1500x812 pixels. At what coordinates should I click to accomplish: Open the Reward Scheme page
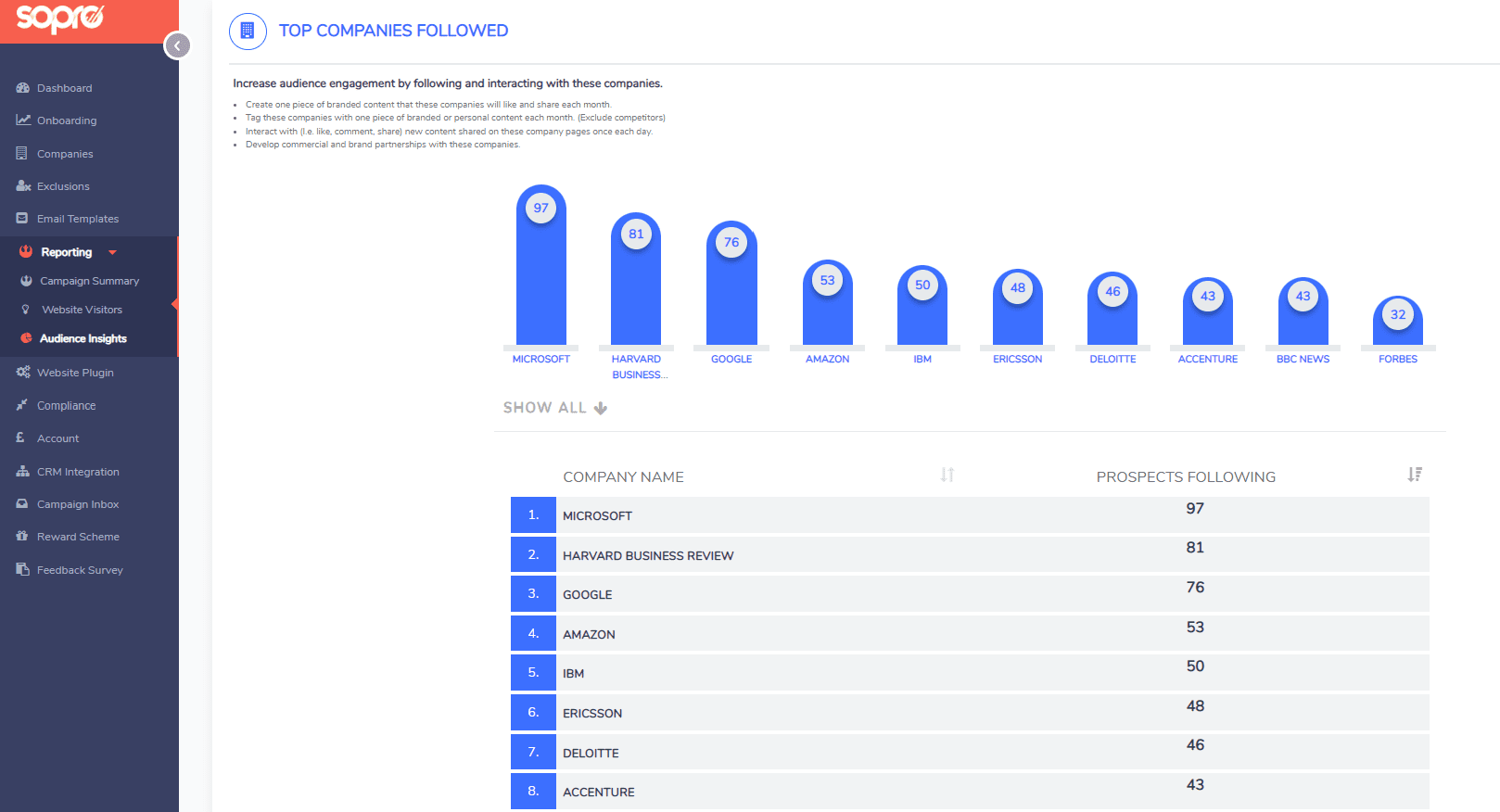point(78,537)
